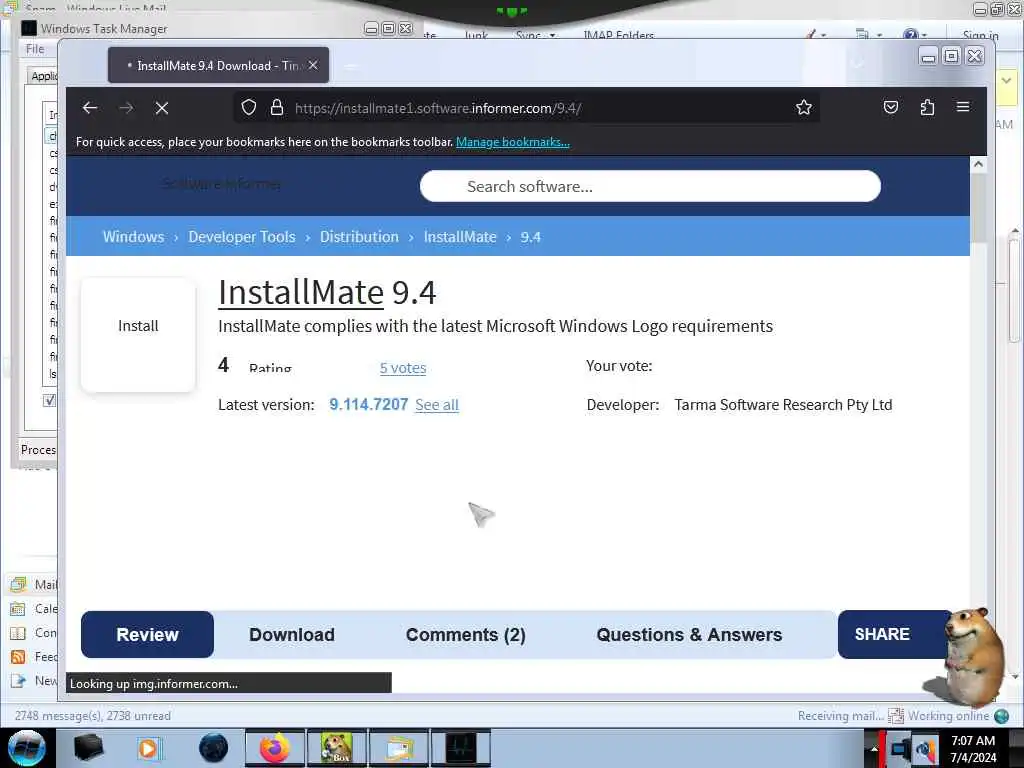The image size is (1024, 768).
Task: Open the Firefox hamburger application menu
Action: click(x=963, y=106)
